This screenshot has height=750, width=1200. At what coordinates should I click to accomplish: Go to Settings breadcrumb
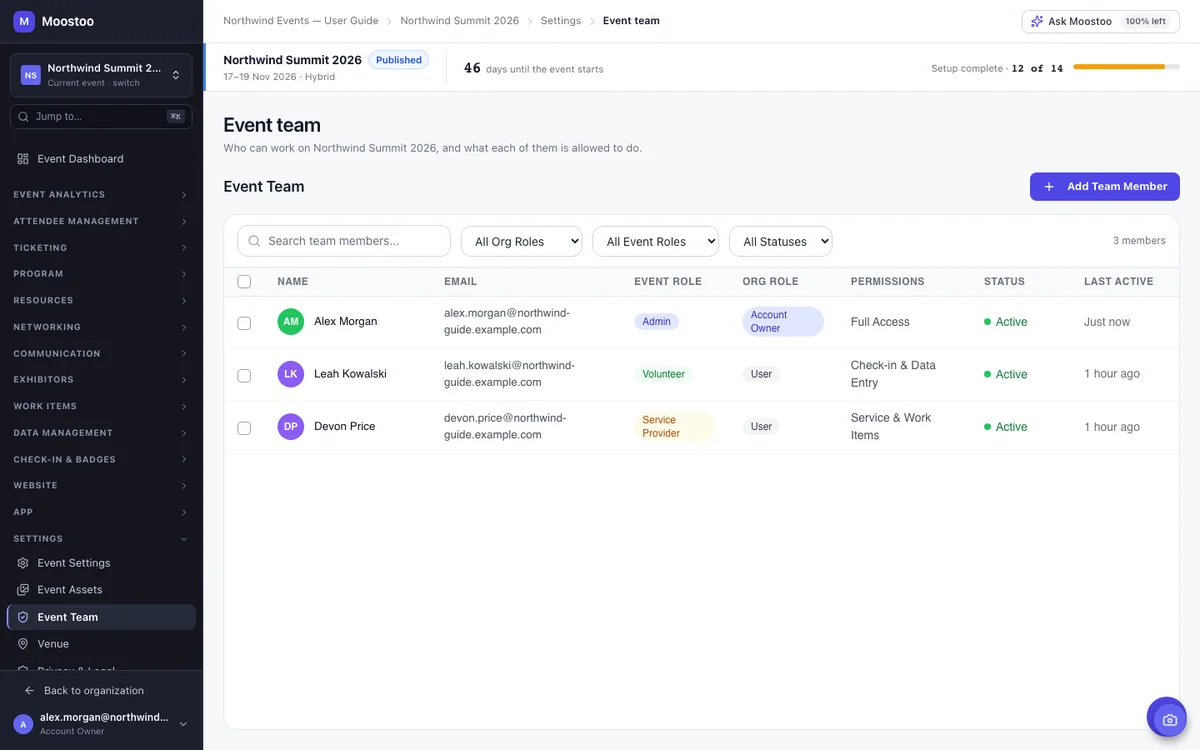(561, 21)
